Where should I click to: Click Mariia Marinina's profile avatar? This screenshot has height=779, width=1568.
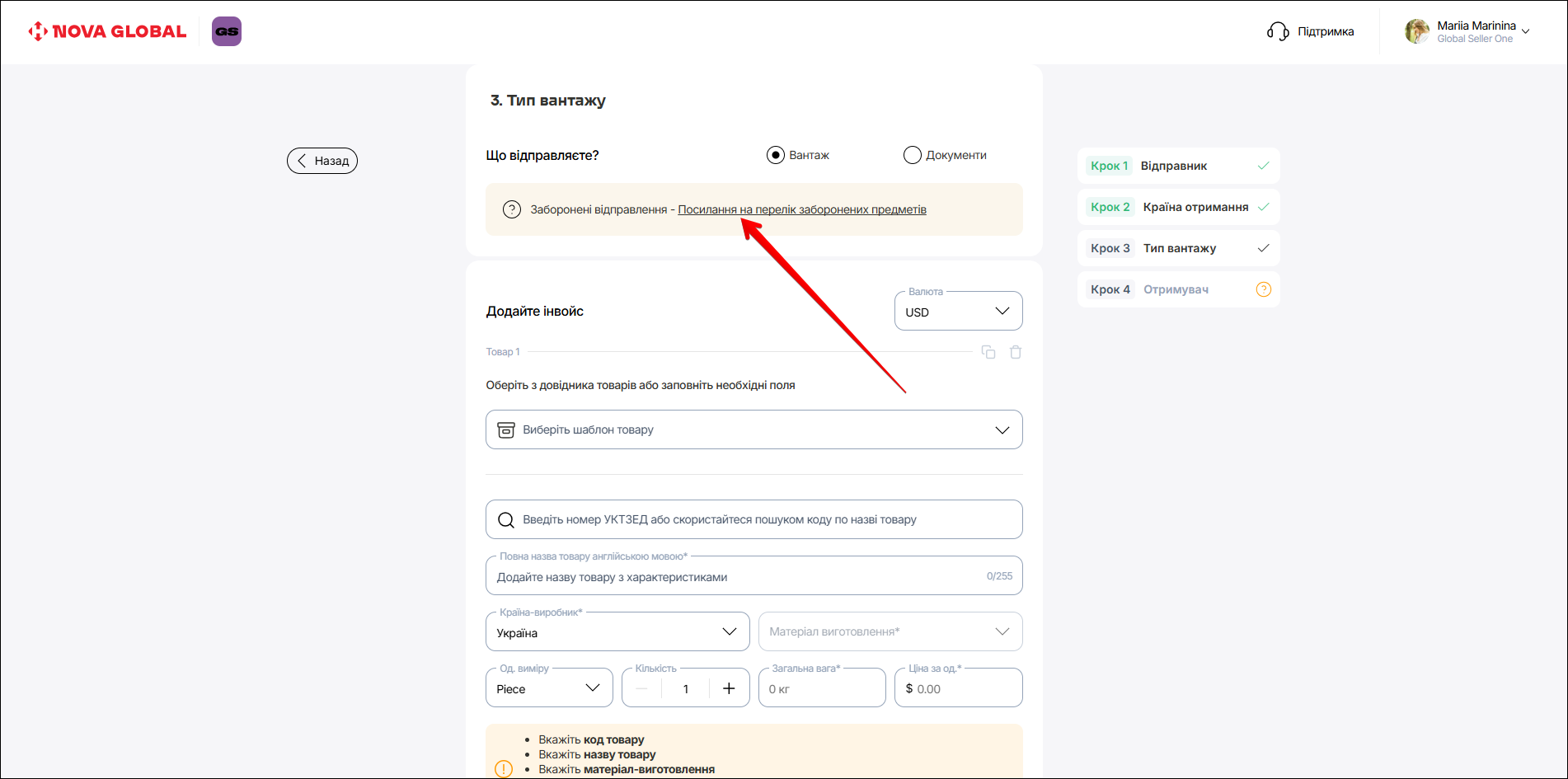coord(1416,31)
